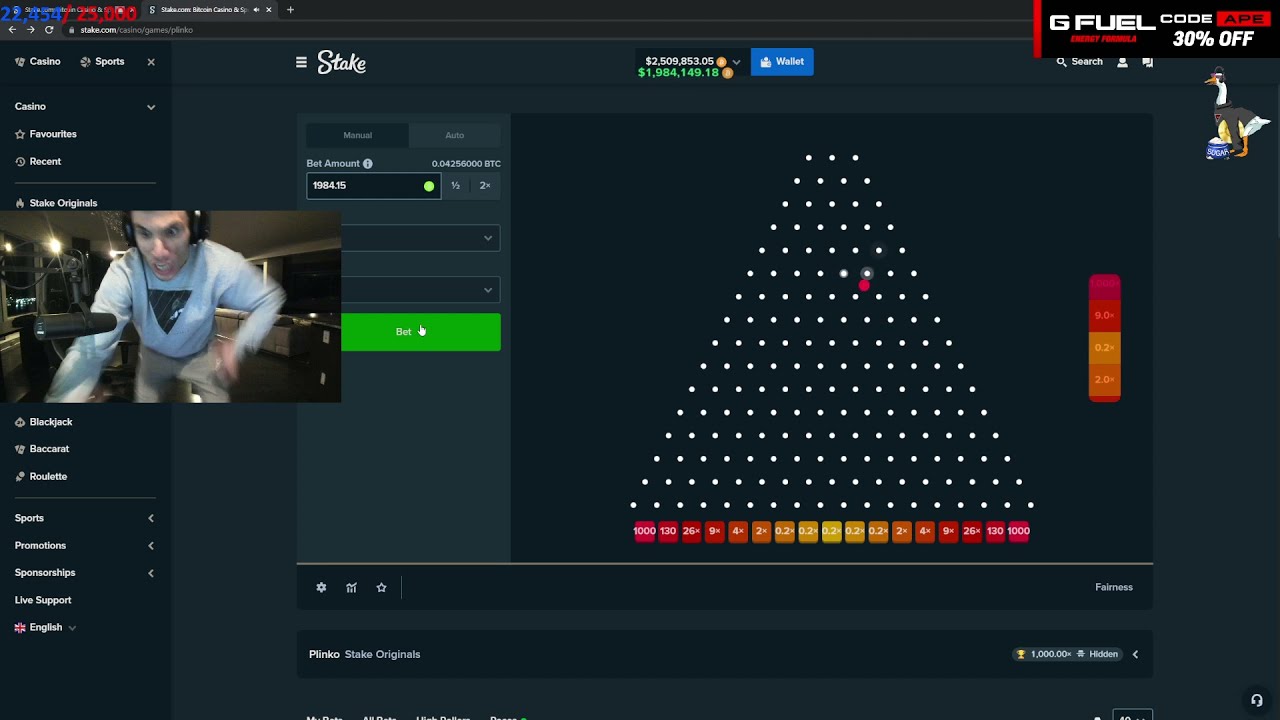
Task: Open the first dropdown below Bet Amount
Action: [420, 238]
